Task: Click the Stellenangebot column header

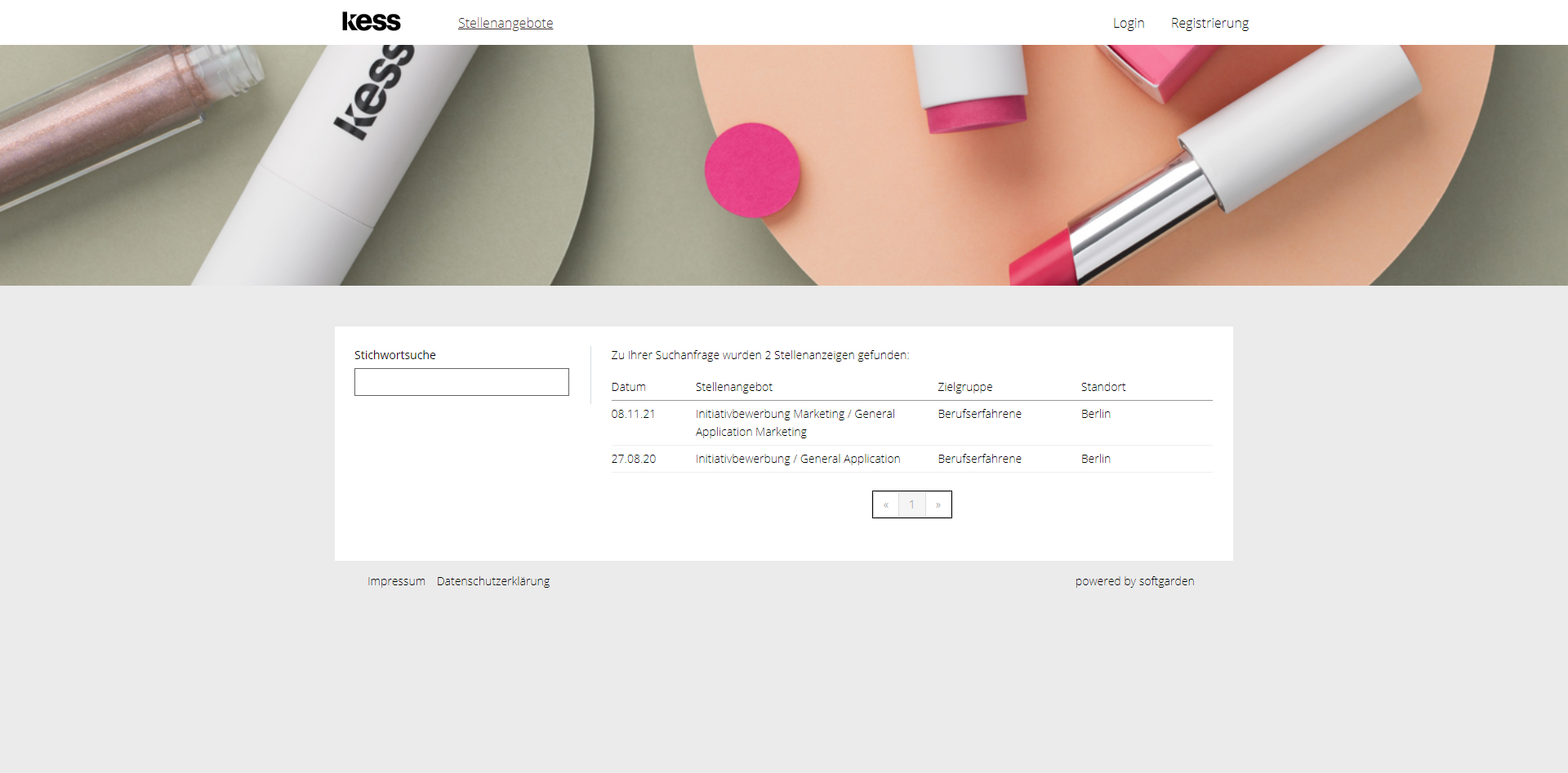Action: pyautogui.click(x=734, y=387)
